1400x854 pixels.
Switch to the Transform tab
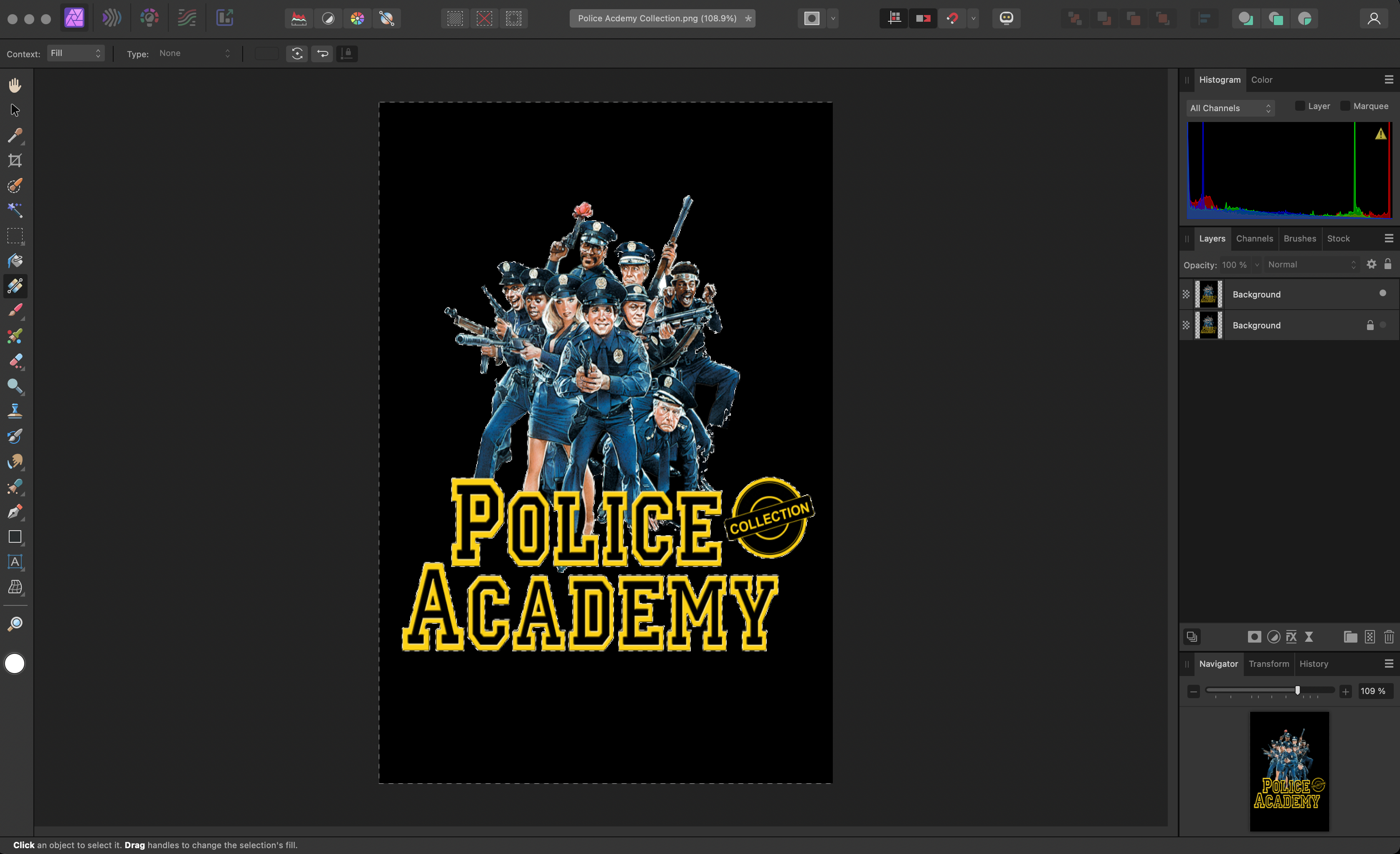pyautogui.click(x=1268, y=663)
